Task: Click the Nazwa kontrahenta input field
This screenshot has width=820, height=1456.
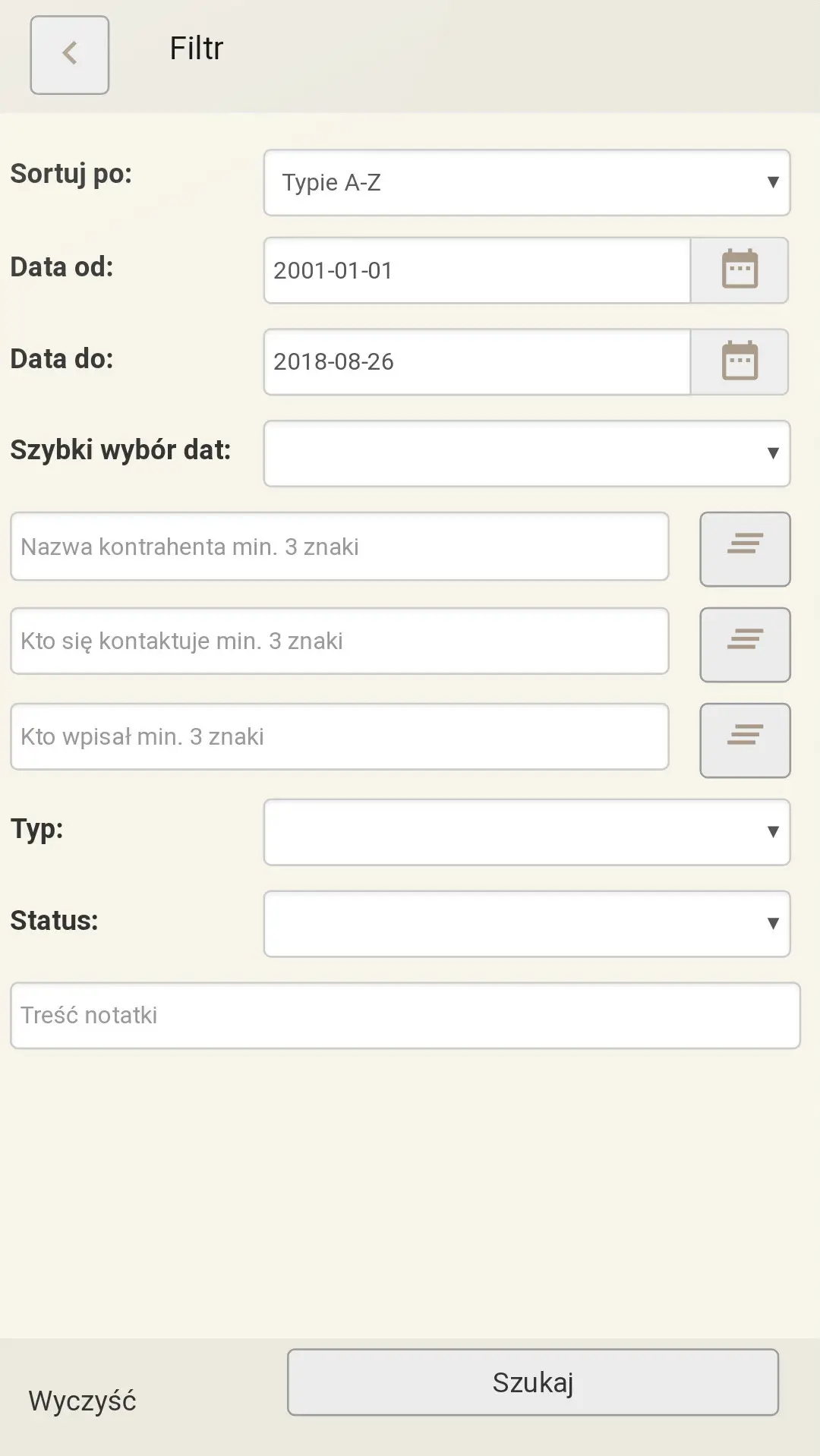Action: [x=339, y=547]
